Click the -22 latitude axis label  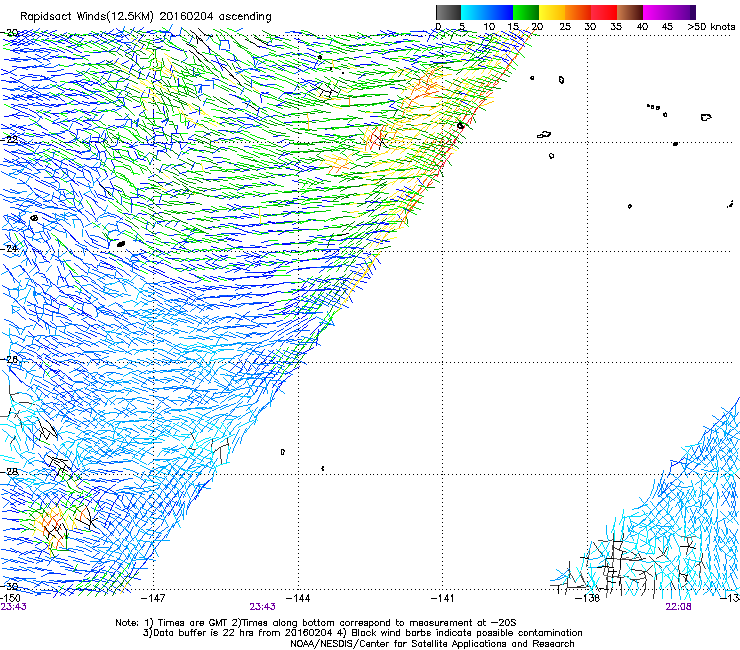(x=9, y=140)
